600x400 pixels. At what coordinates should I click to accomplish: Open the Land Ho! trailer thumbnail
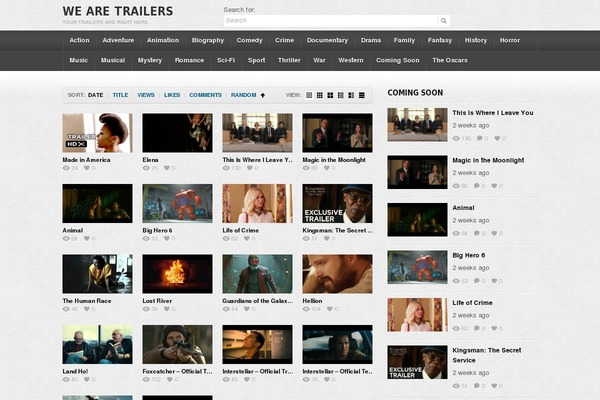98,344
